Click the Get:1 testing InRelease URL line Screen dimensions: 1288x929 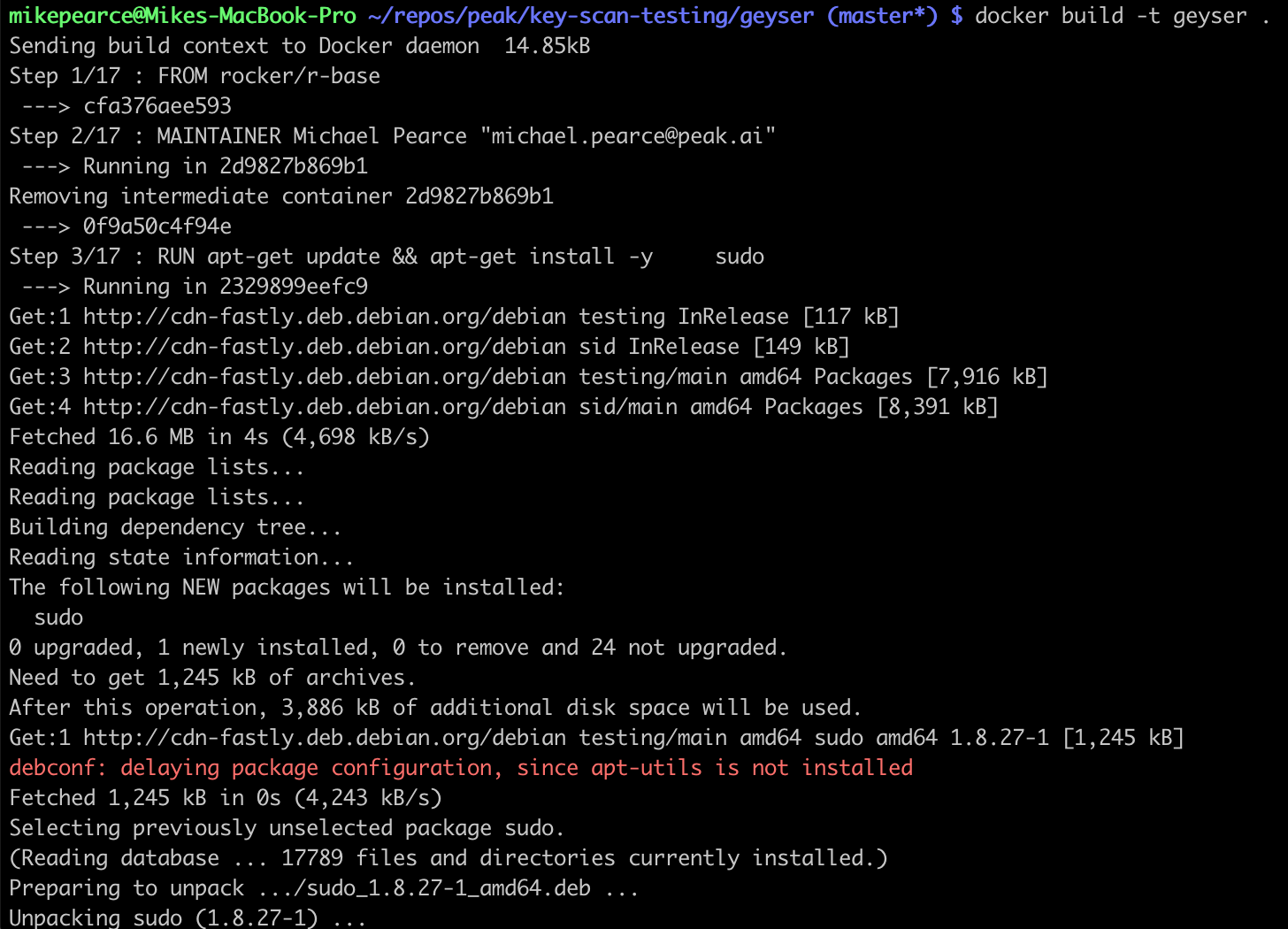[454, 317]
